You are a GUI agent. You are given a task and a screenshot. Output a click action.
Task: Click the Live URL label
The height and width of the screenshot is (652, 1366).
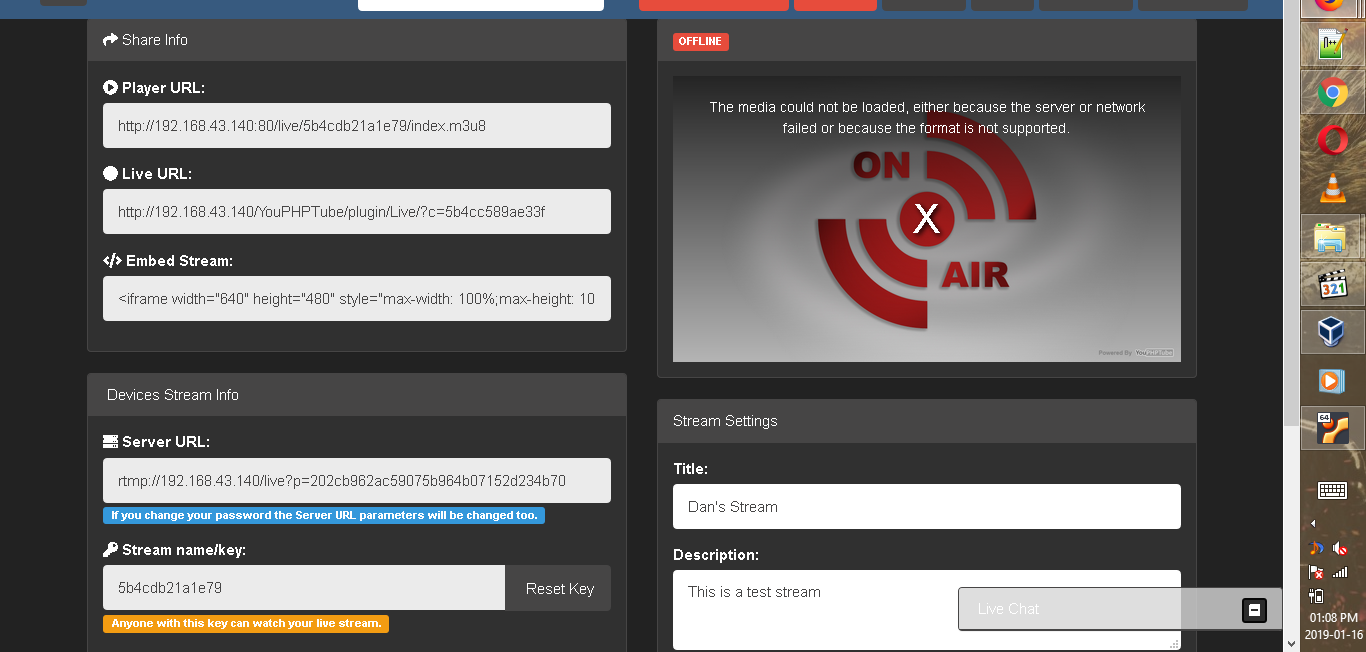(x=147, y=174)
